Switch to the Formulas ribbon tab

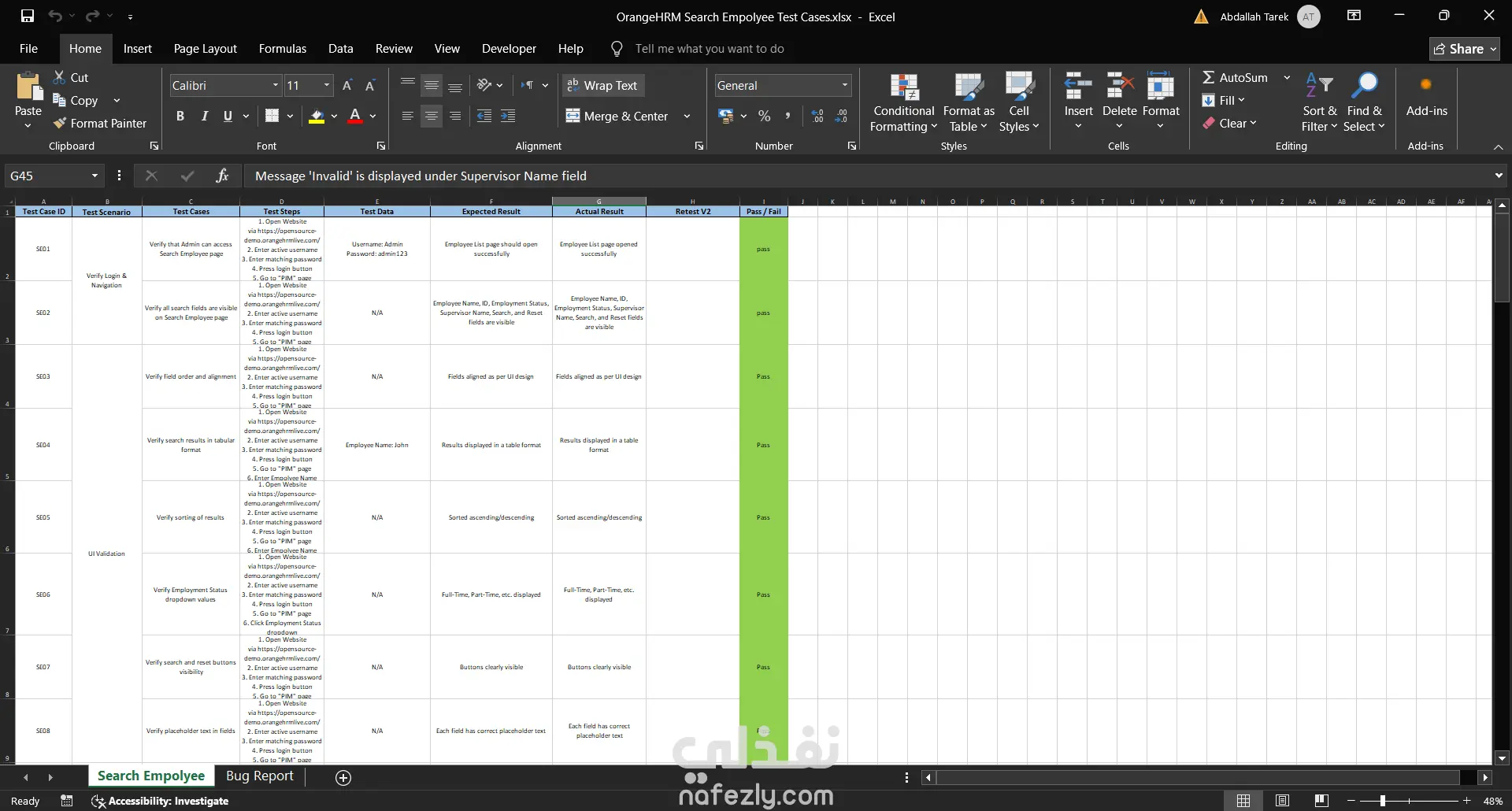283,48
